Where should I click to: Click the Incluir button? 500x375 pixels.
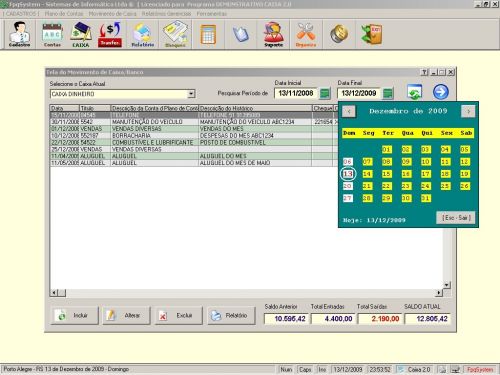point(75,315)
